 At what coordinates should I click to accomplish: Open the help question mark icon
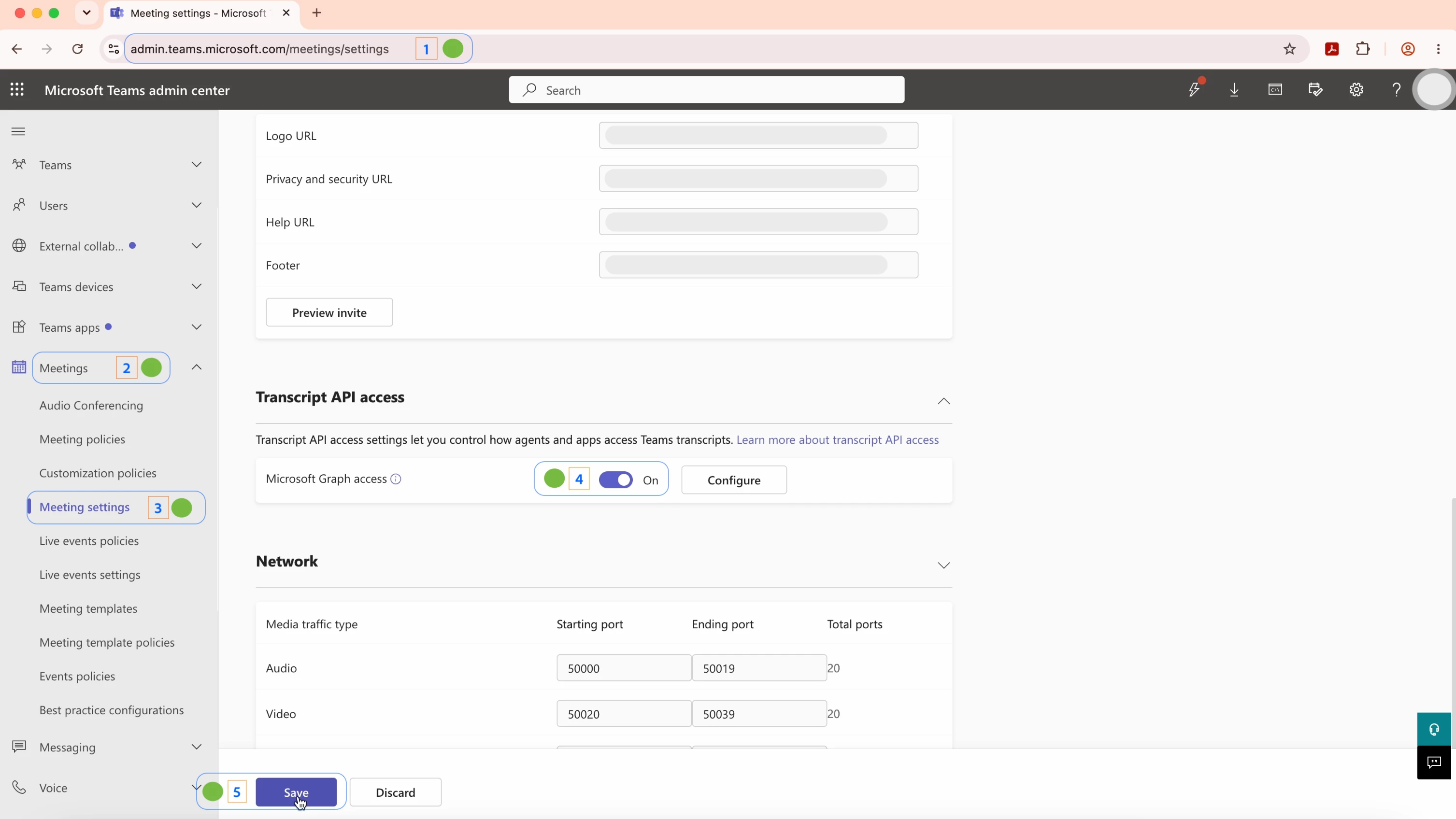(1397, 90)
